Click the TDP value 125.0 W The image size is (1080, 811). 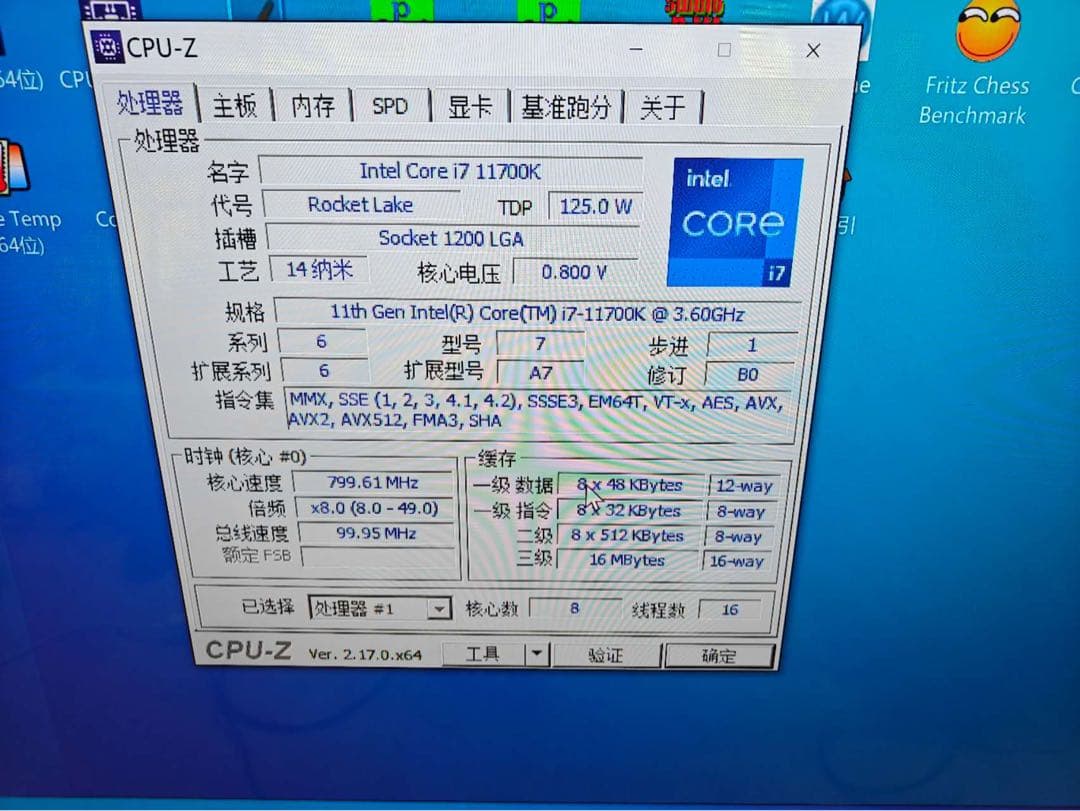[595, 206]
